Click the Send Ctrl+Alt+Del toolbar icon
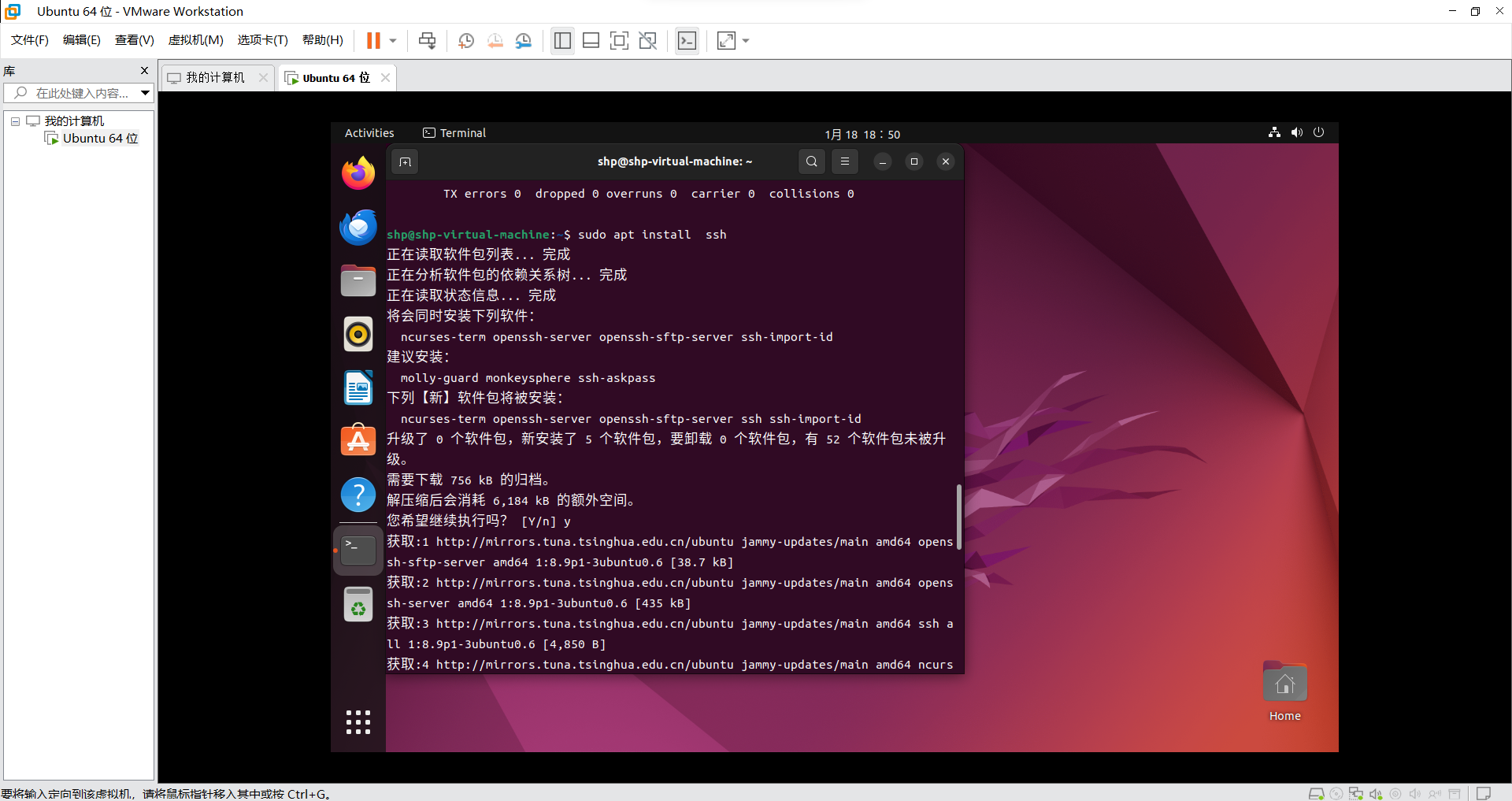Image resolution: width=1512 pixels, height=801 pixels. [428, 40]
